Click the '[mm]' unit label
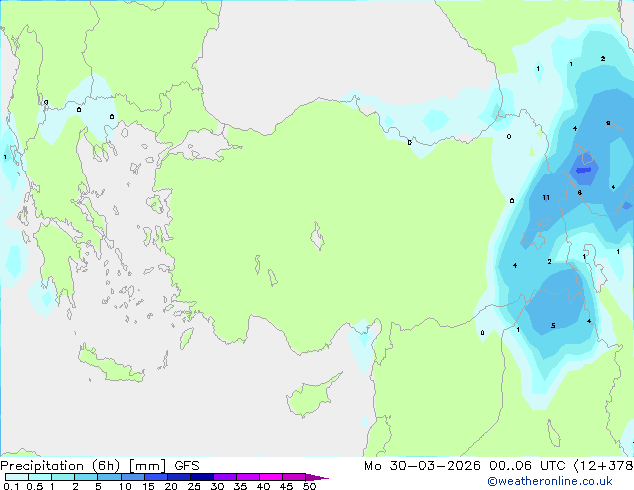Viewport: 634px width, 490px height. [147, 466]
